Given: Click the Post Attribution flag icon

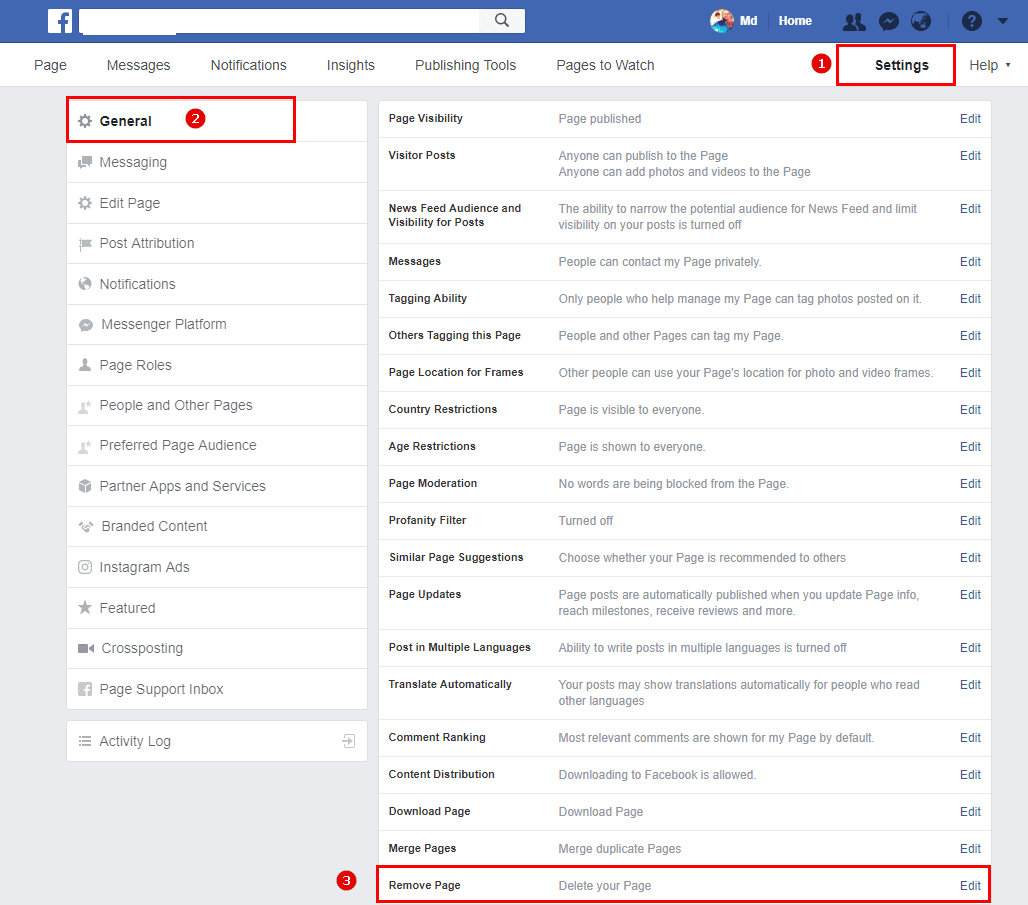Looking at the screenshot, I should [85, 244].
